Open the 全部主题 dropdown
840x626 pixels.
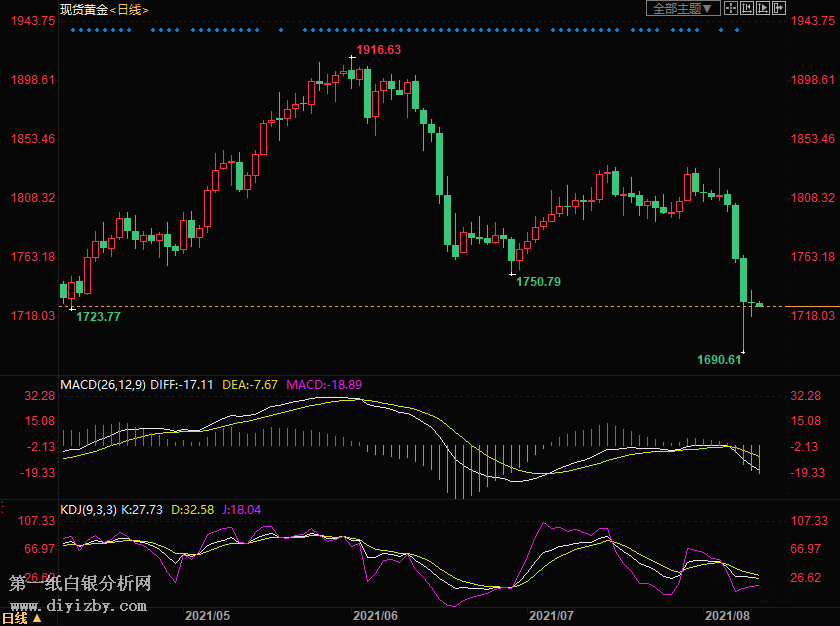(x=684, y=9)
